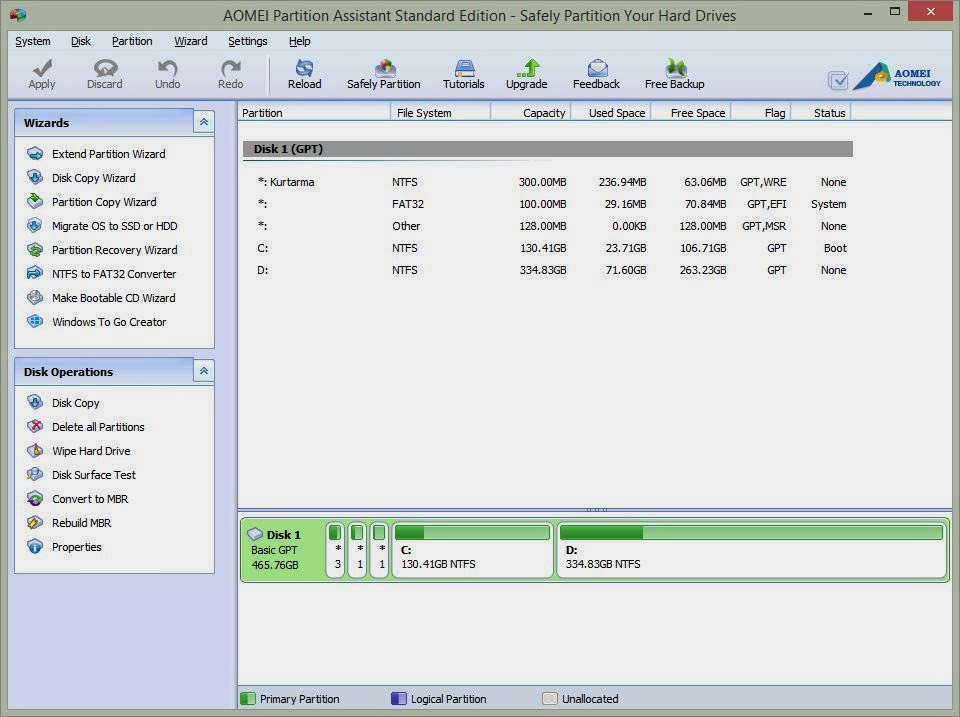Run Disk Surface Test
Viewport: 960px width, 717px height.
coord(94,475)
